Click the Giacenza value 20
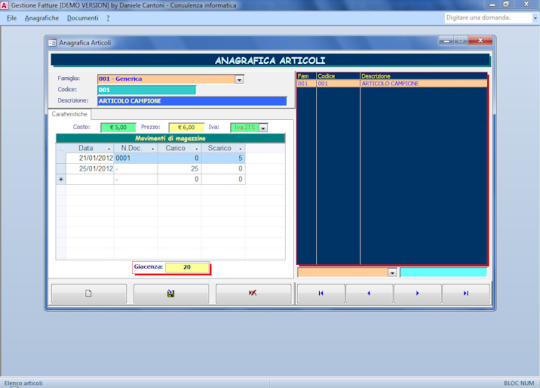This screenshot has width=540, height=388. (x=187, y=268)
